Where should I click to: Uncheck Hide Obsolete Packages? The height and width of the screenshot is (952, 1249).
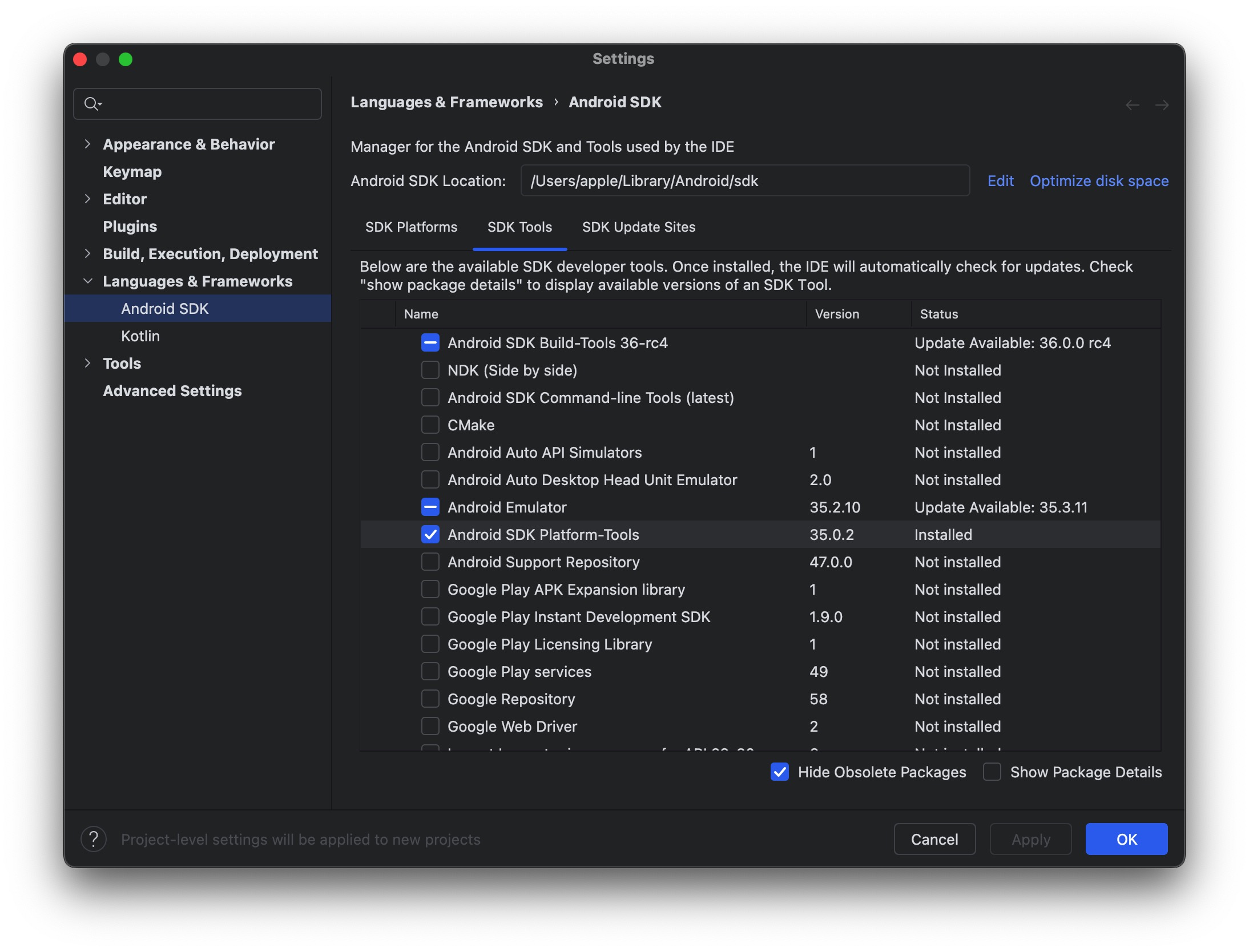point(780,772)
